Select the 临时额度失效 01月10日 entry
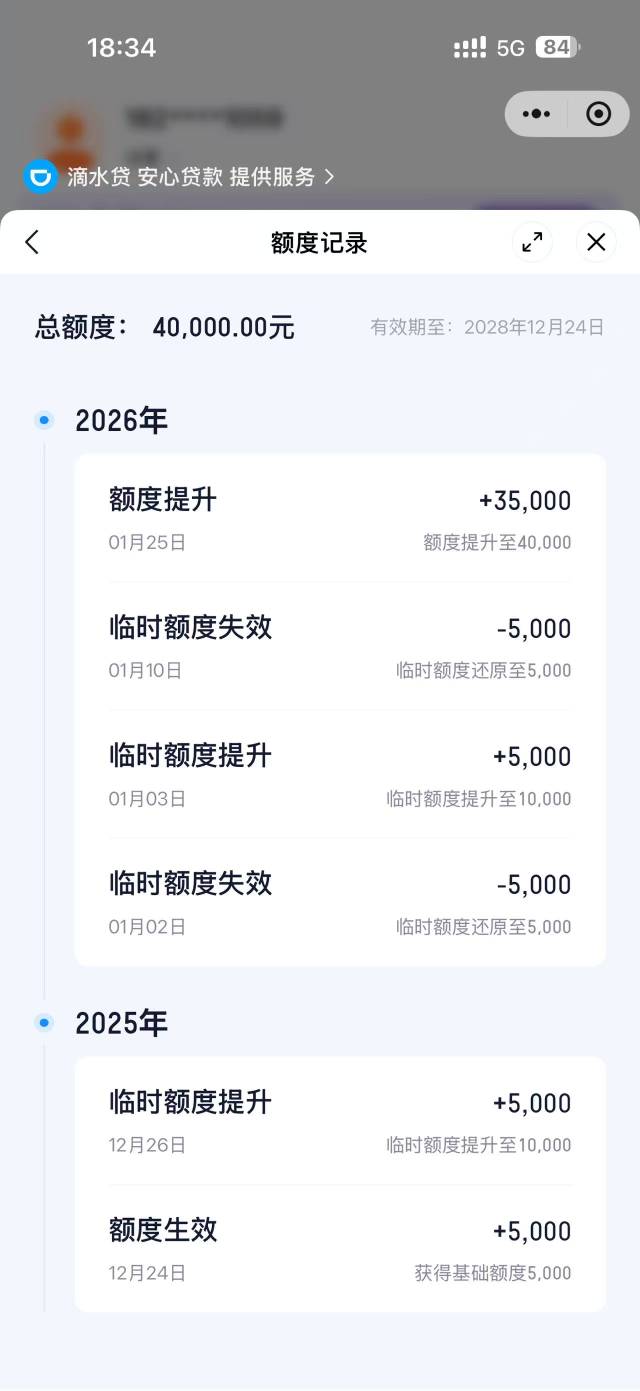Image resolution: width=640 pixels, height=1391 pixels. 340,647
